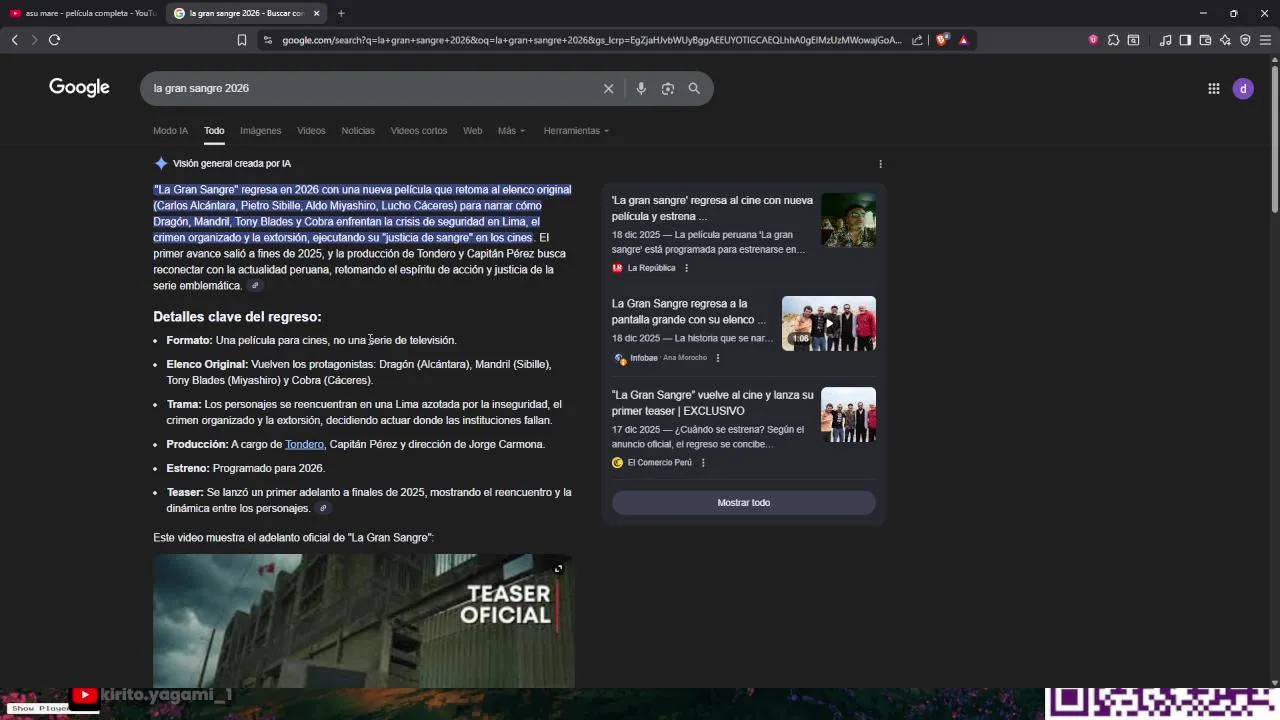Viewport: 1280px width, 720px height.
Task: Switch to Videos results
Action: 311,131
